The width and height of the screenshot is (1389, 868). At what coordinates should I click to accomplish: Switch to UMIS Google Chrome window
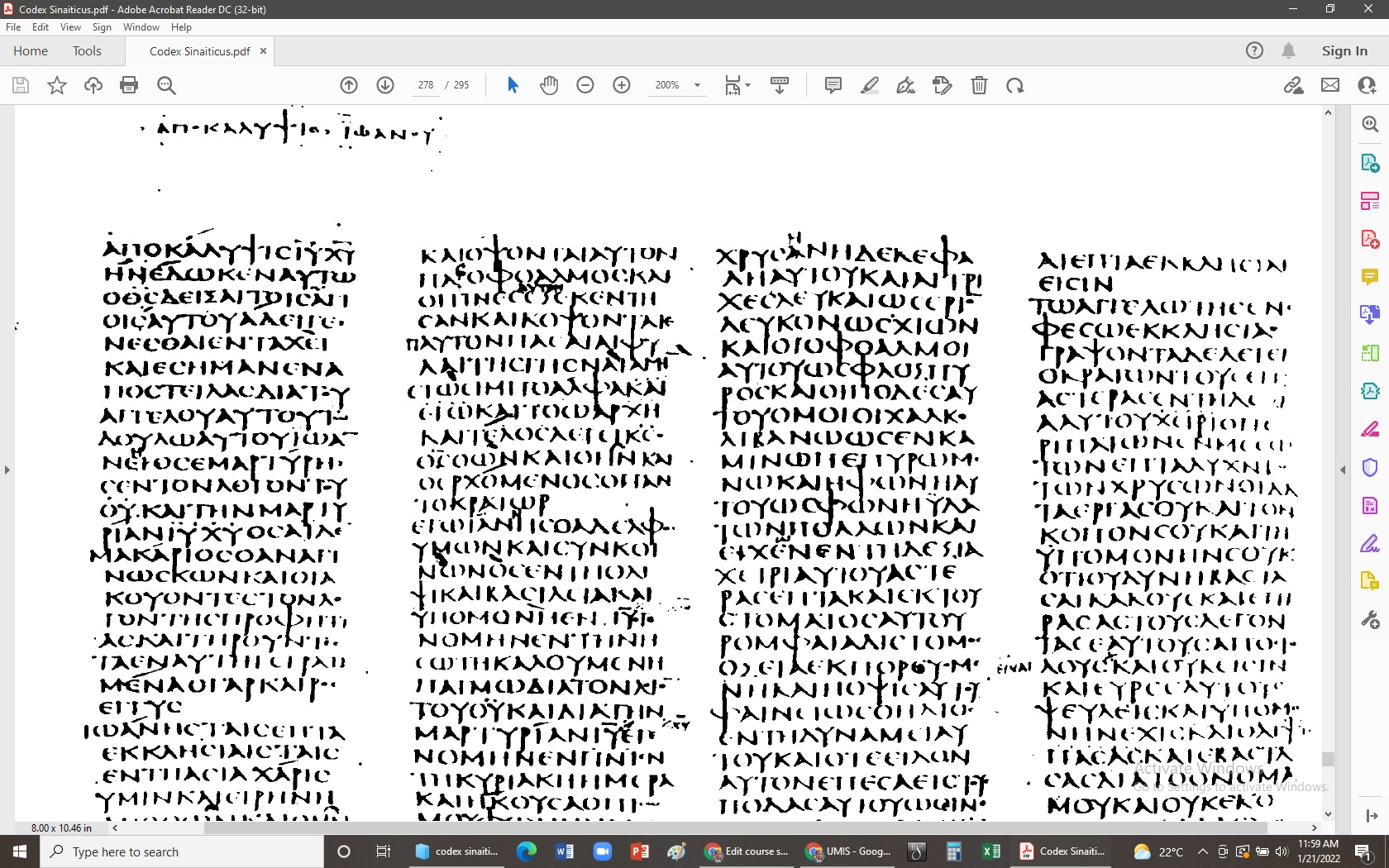click(x=849, y=851)
